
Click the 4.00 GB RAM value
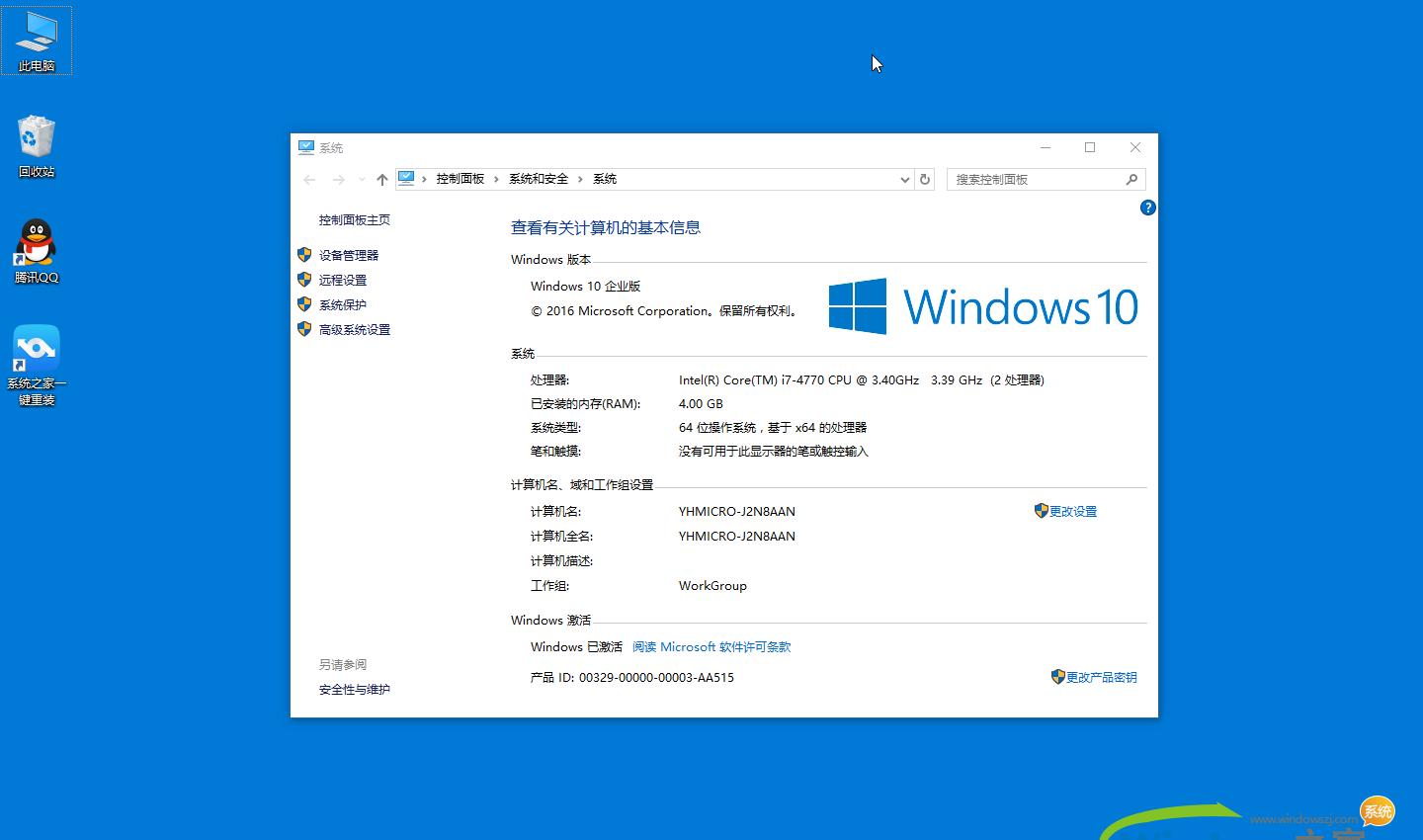point(701,403)
